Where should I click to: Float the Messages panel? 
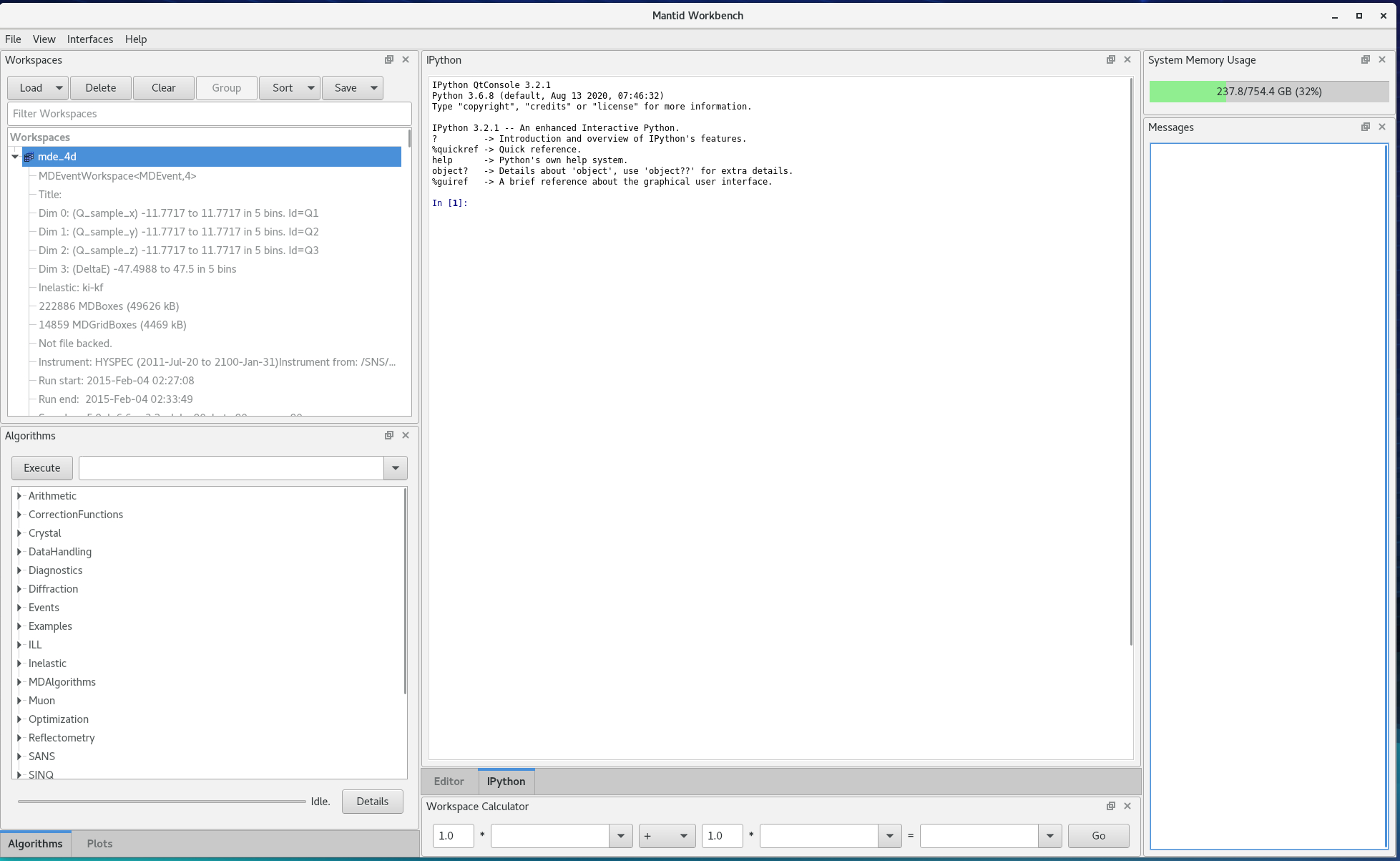[x=1366, y=127]
